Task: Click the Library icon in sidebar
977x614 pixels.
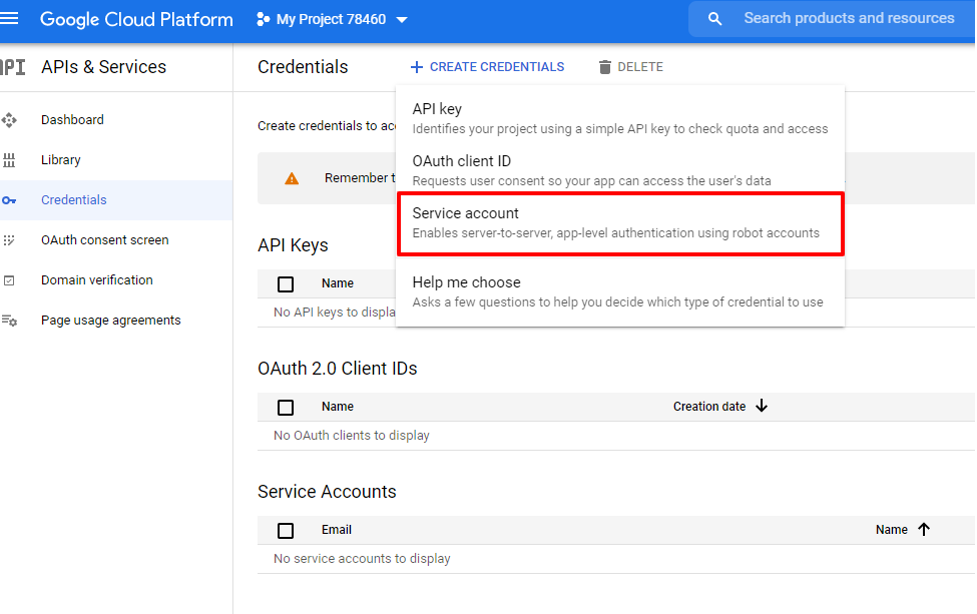Action: (x=9, y=160)
